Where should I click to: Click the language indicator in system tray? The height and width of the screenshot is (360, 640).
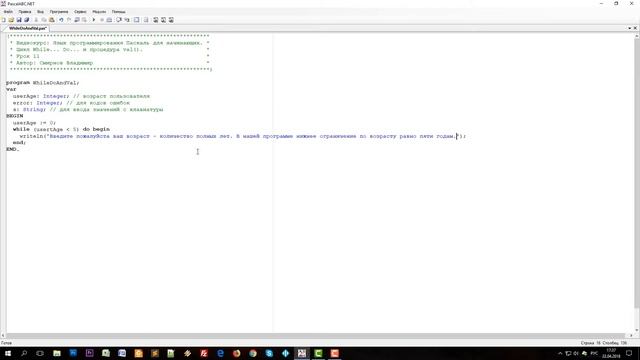tap(594, 353)
